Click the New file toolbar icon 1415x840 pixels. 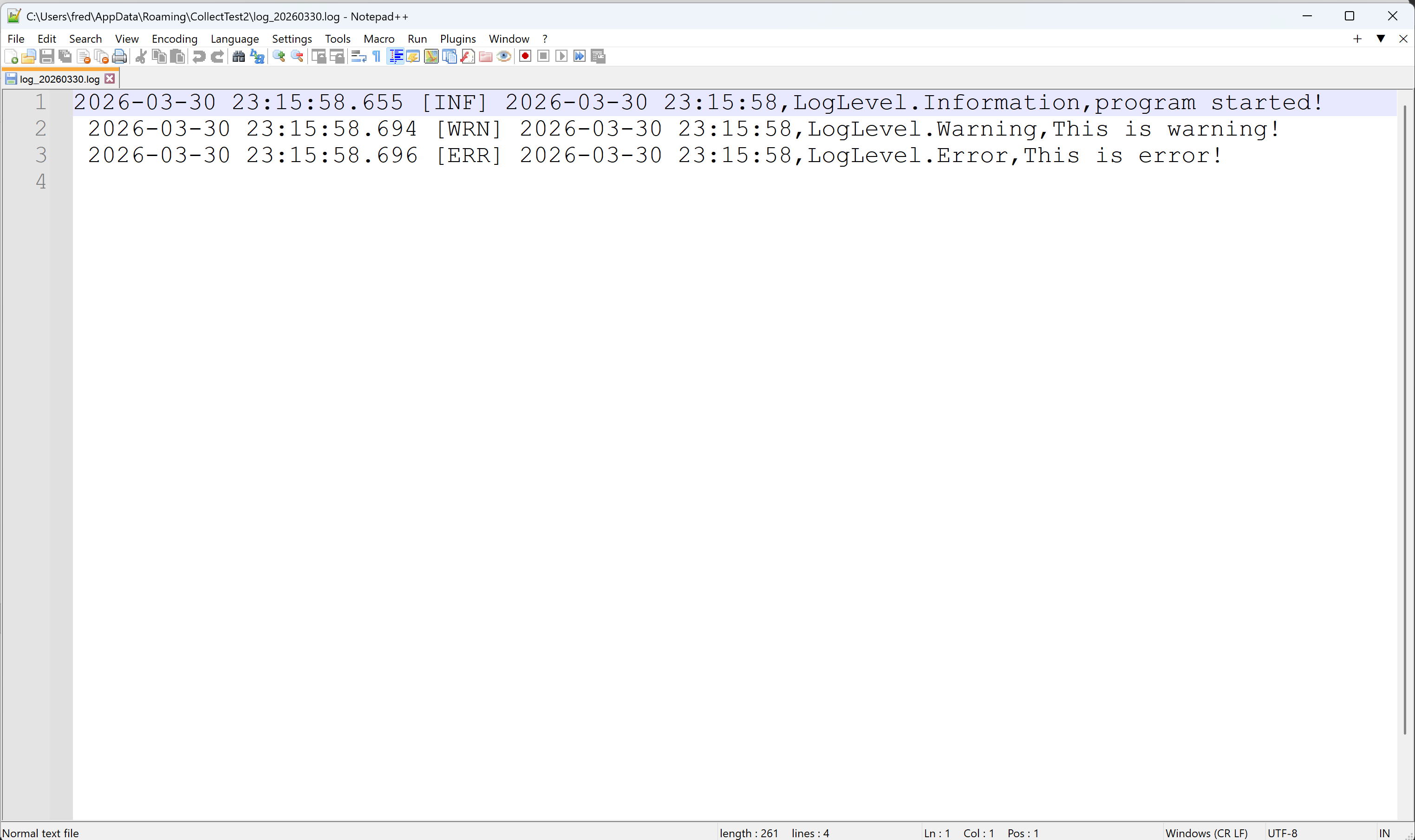[11, 56]
